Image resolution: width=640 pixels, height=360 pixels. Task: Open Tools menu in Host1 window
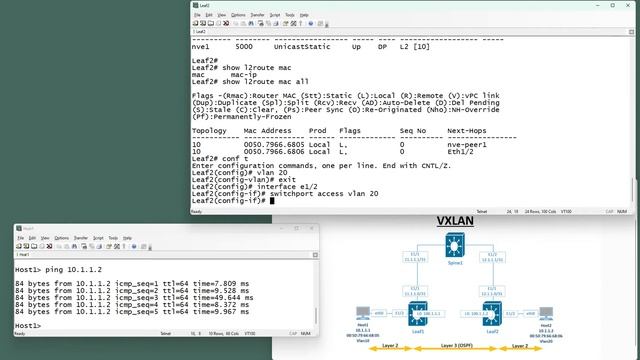pos(113,238)
